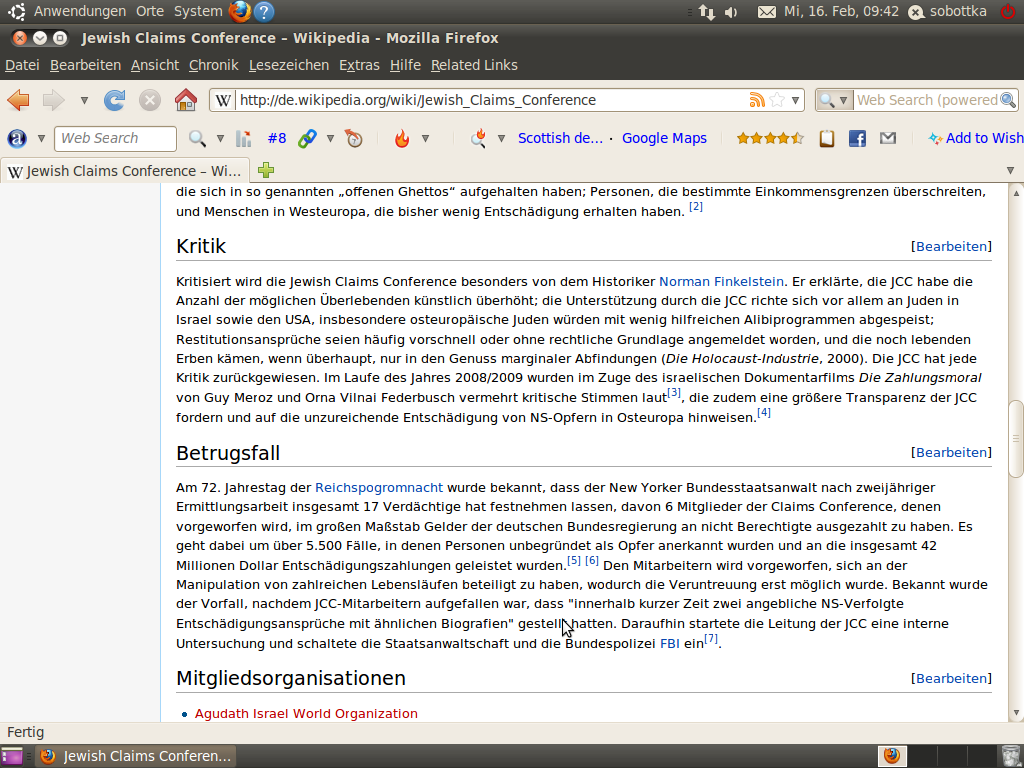Choose search engine from search bar dropdown
This screenshot has width=1024, height=768.
click(x=834, y=100)
